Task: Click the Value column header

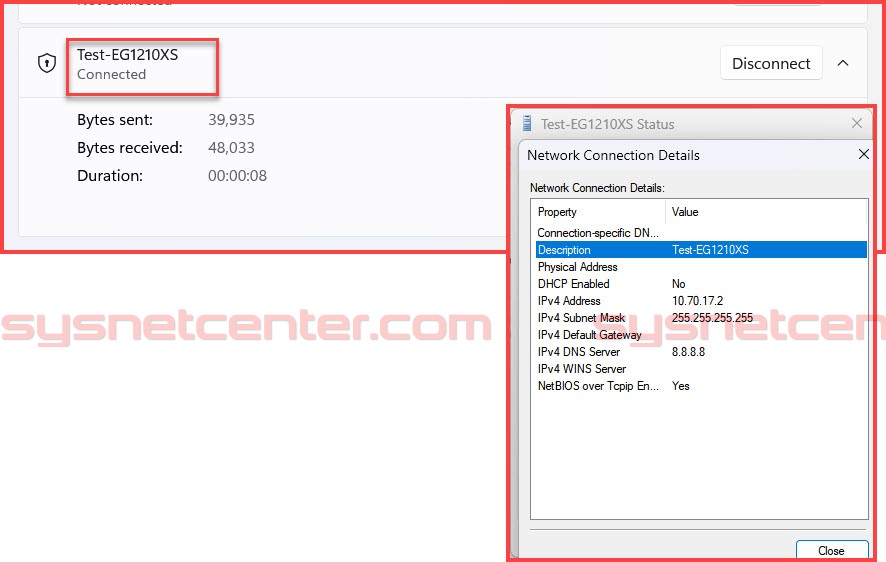Action: [x=766, y=212]
